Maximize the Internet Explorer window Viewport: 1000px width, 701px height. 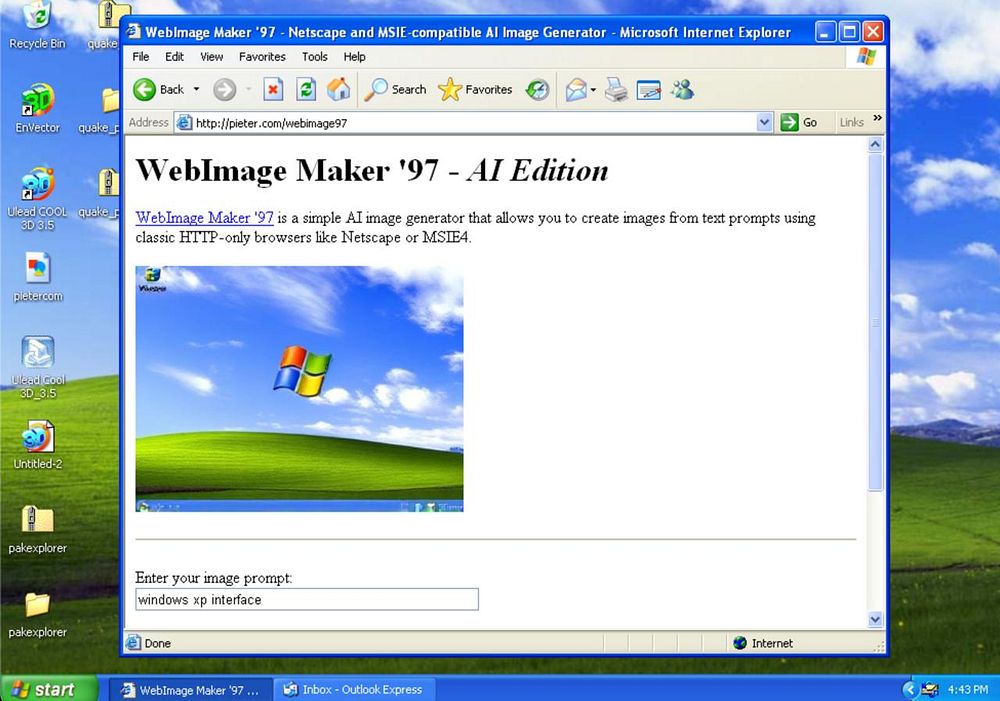coord(849,32)
